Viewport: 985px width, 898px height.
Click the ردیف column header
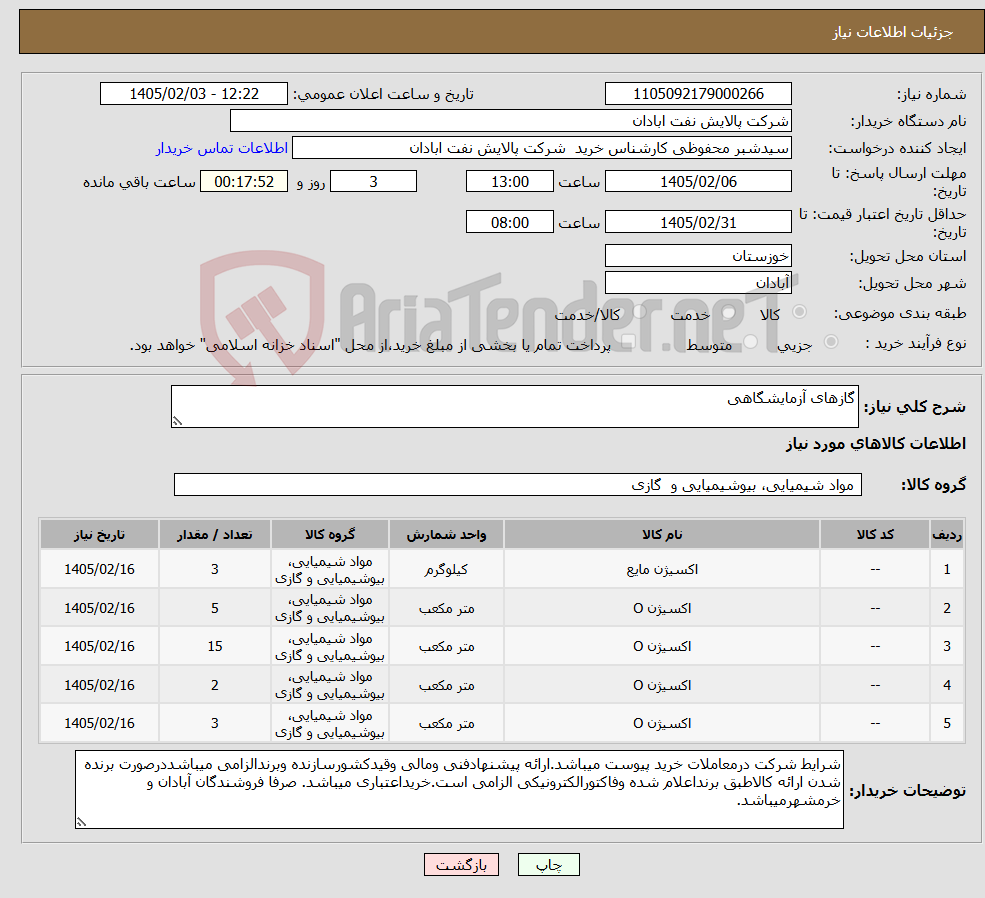tap(947, 534)
